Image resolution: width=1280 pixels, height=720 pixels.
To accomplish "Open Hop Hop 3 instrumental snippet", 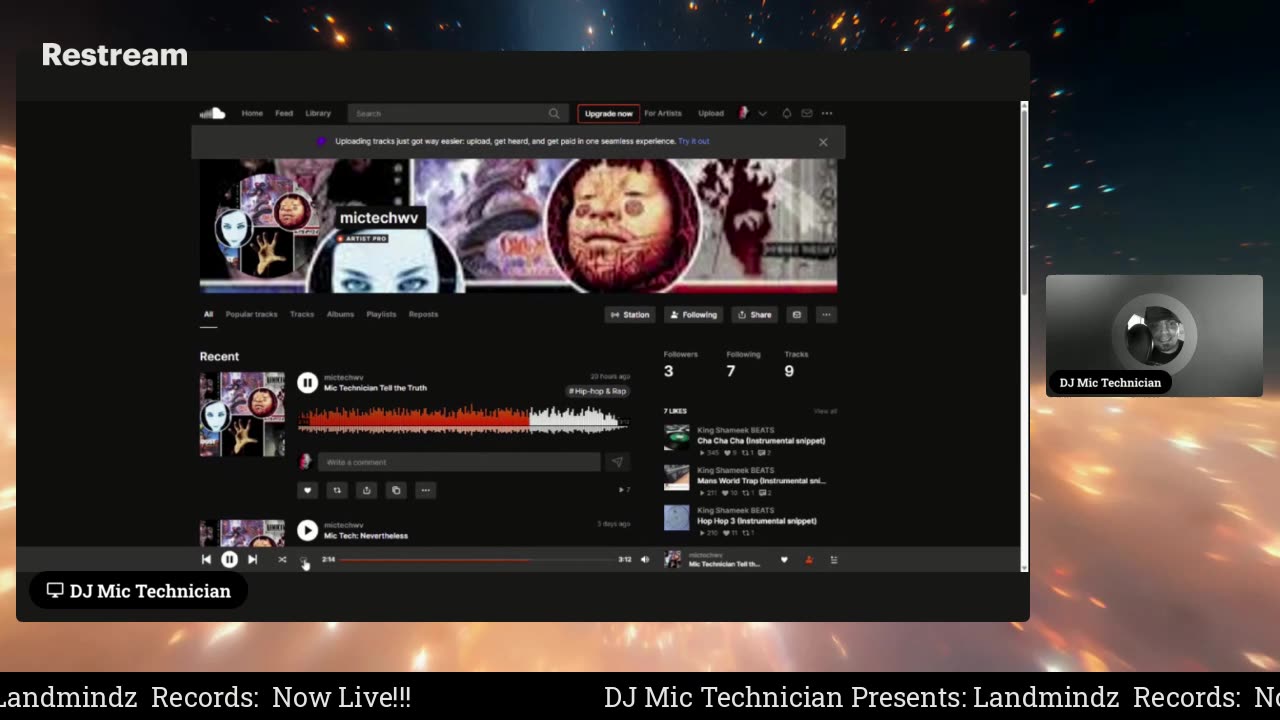I will click(x=757, y=521).
